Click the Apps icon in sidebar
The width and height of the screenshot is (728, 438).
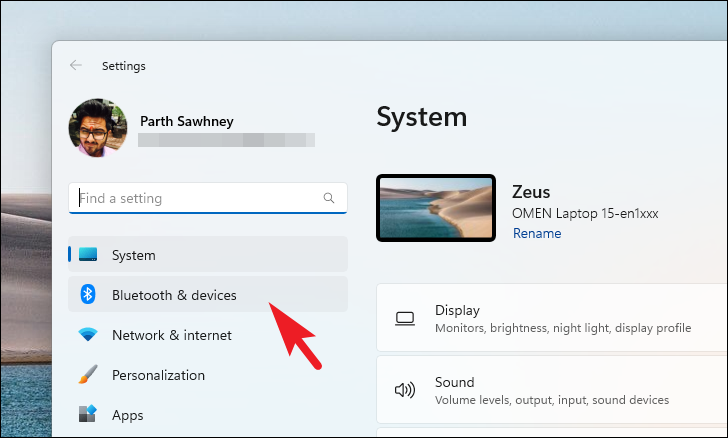[x=88, y=414]
